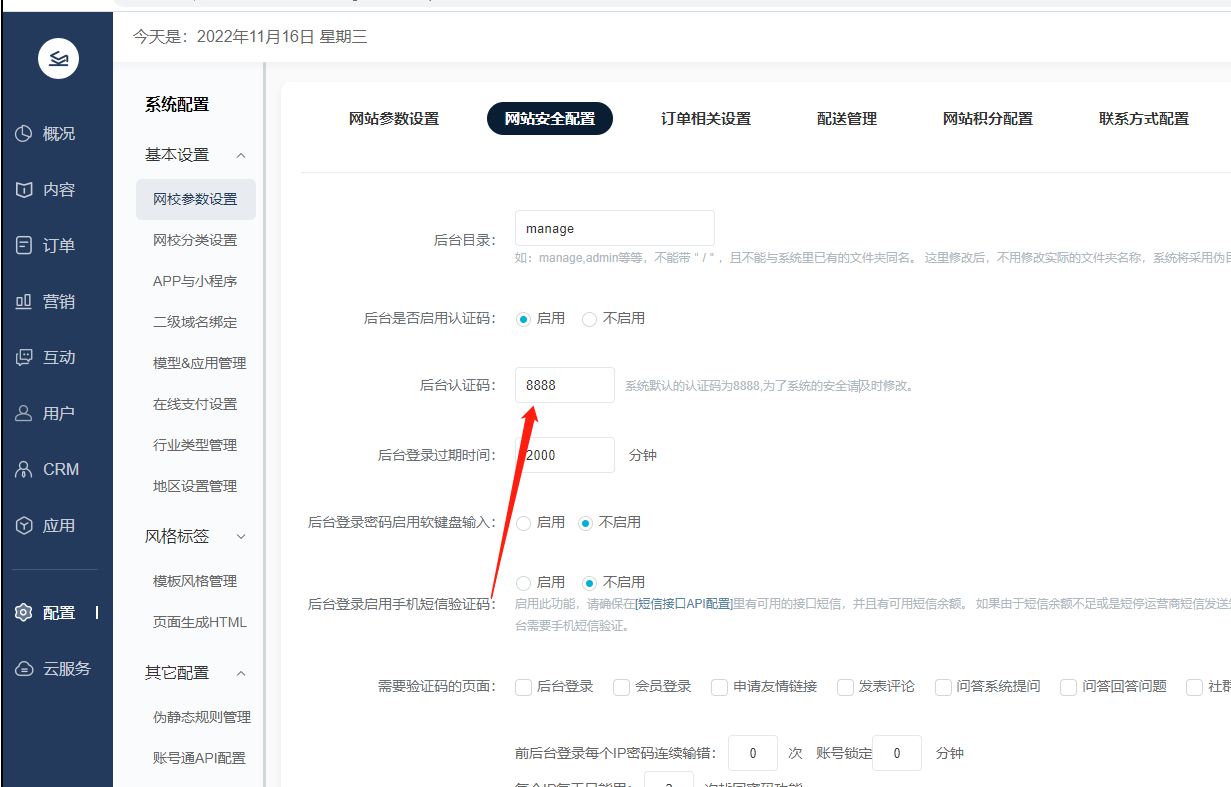The height and width of the screenshot is (787, 1231).
Task: Open the 营销 marketing icon
Action: [24, 302]
